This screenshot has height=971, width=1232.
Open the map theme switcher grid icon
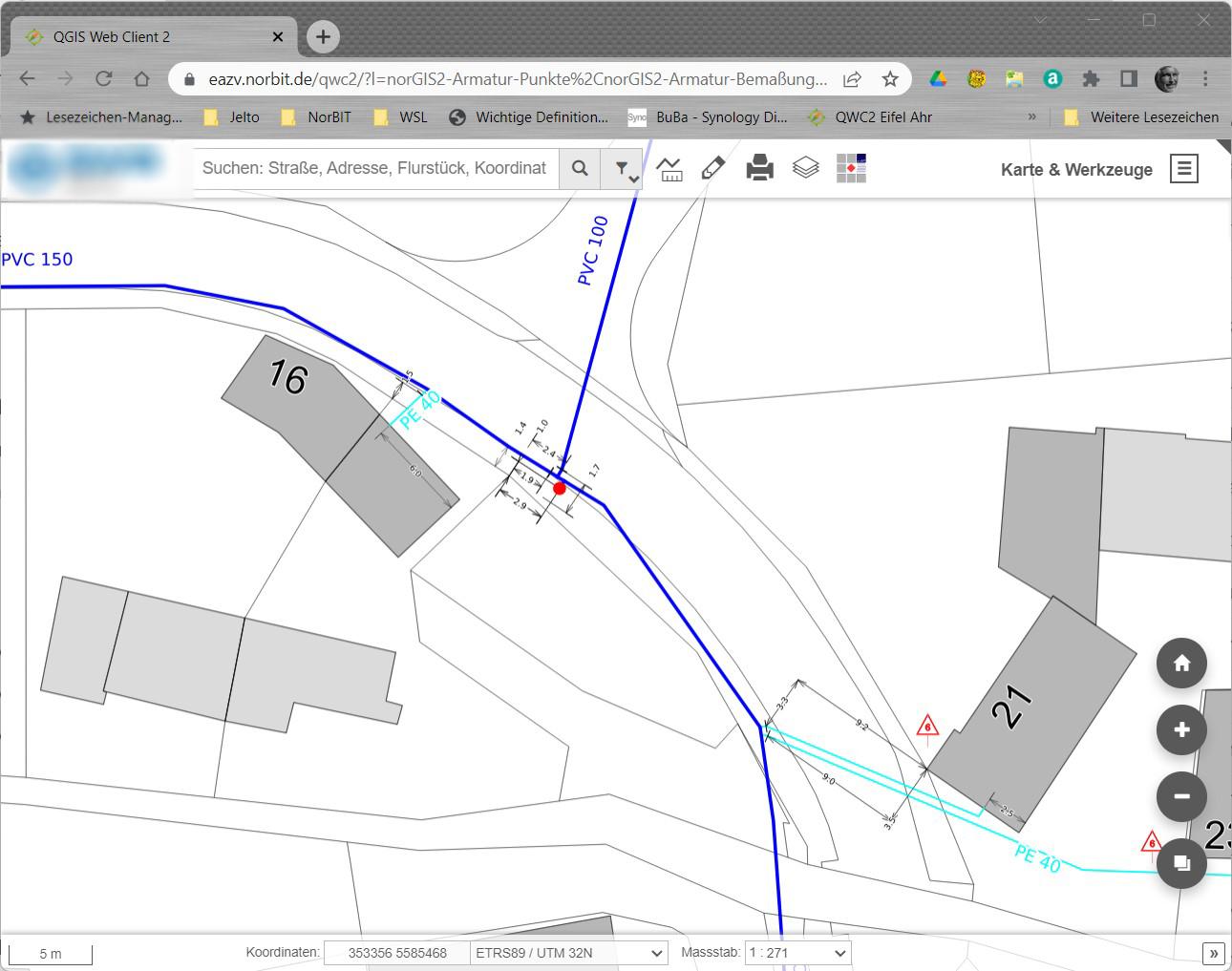[850, 167]
